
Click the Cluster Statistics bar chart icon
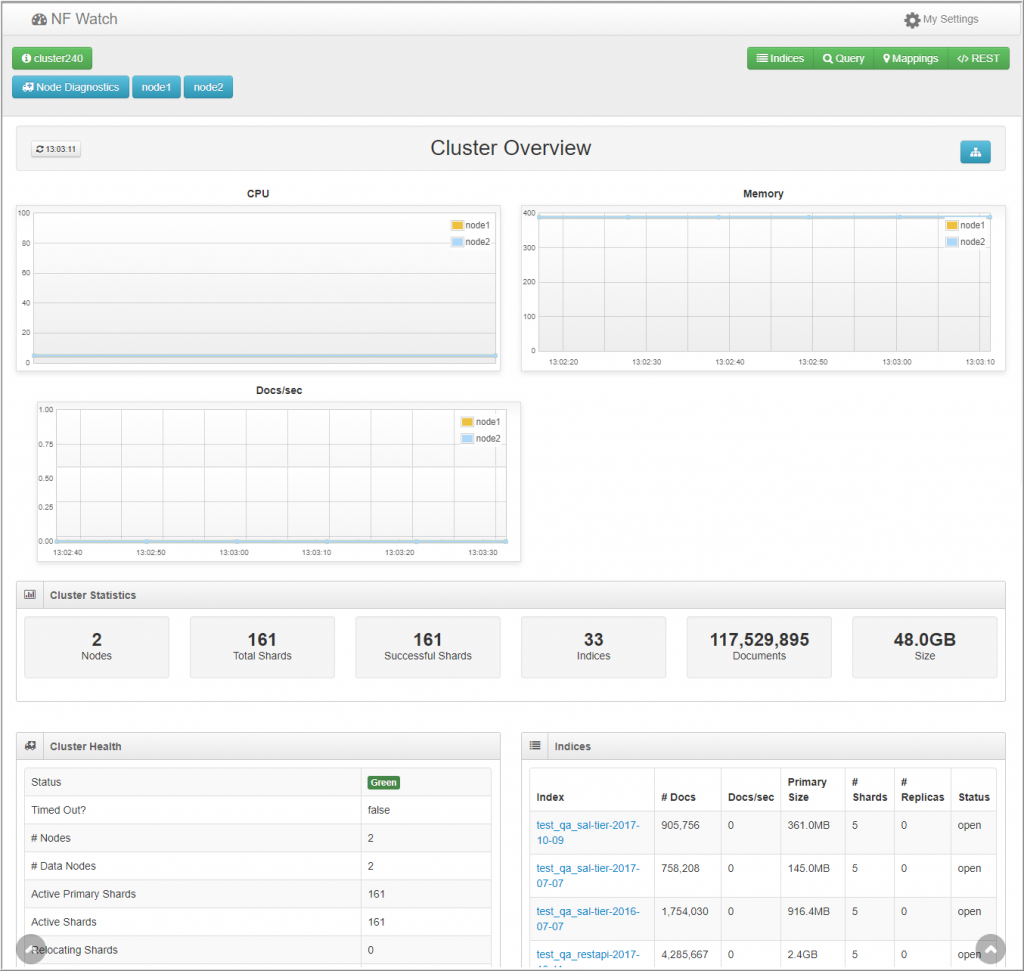click(x=30, y=595)
